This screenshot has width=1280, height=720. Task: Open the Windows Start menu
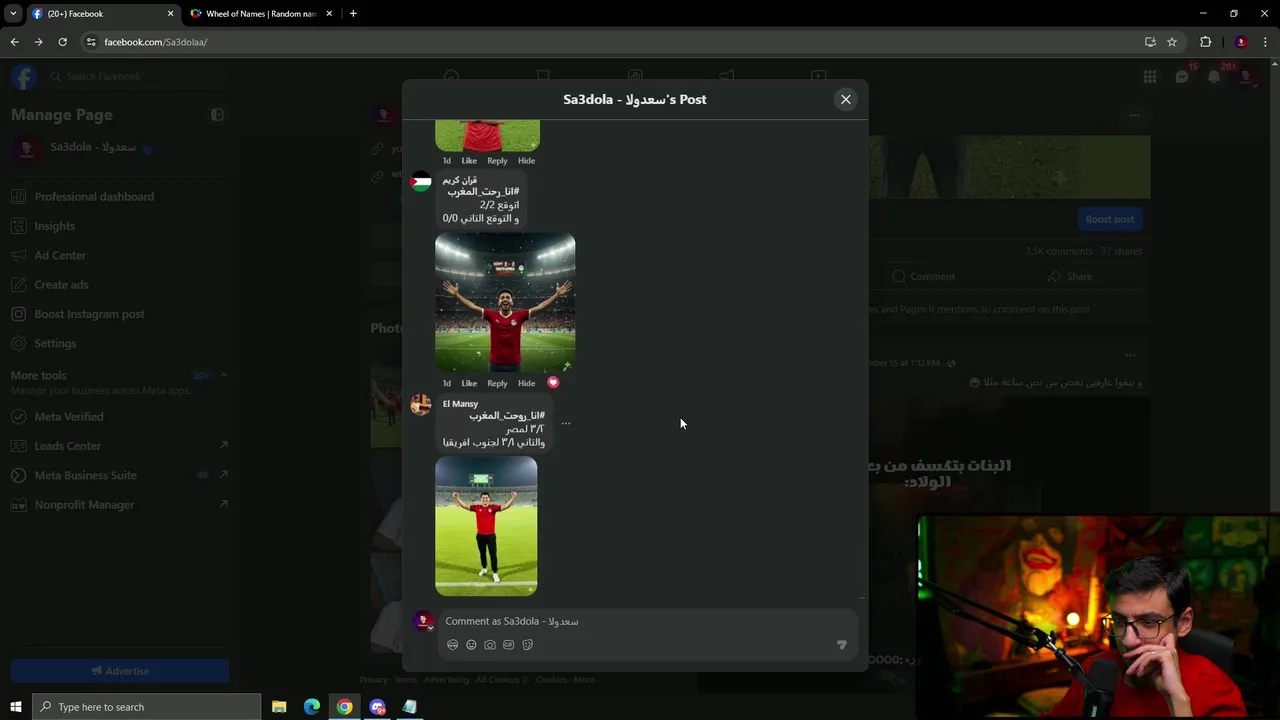tap(15, 707)
